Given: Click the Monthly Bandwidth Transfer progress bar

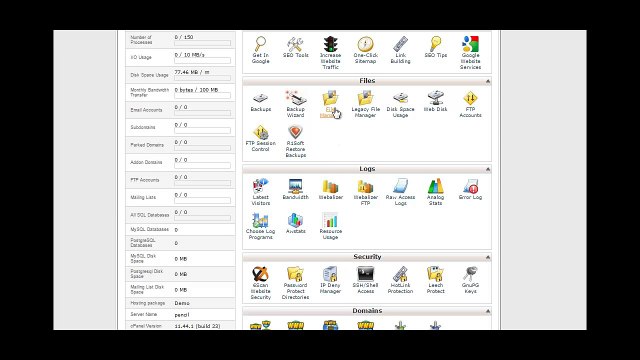Looking at the screenshot, I should pyautogui.click(x=202, y=96).
